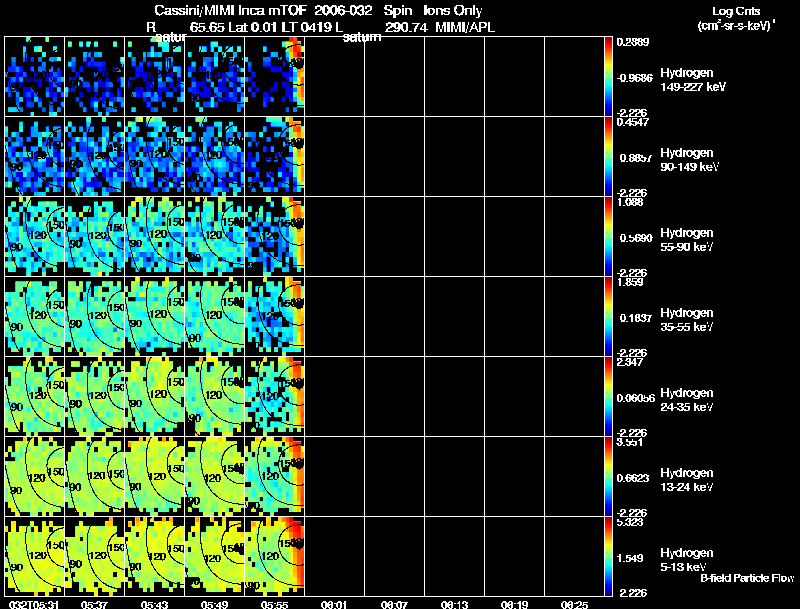Open the 05:43 Hydrogen 55-90 keV image

(x=155, y=236)
